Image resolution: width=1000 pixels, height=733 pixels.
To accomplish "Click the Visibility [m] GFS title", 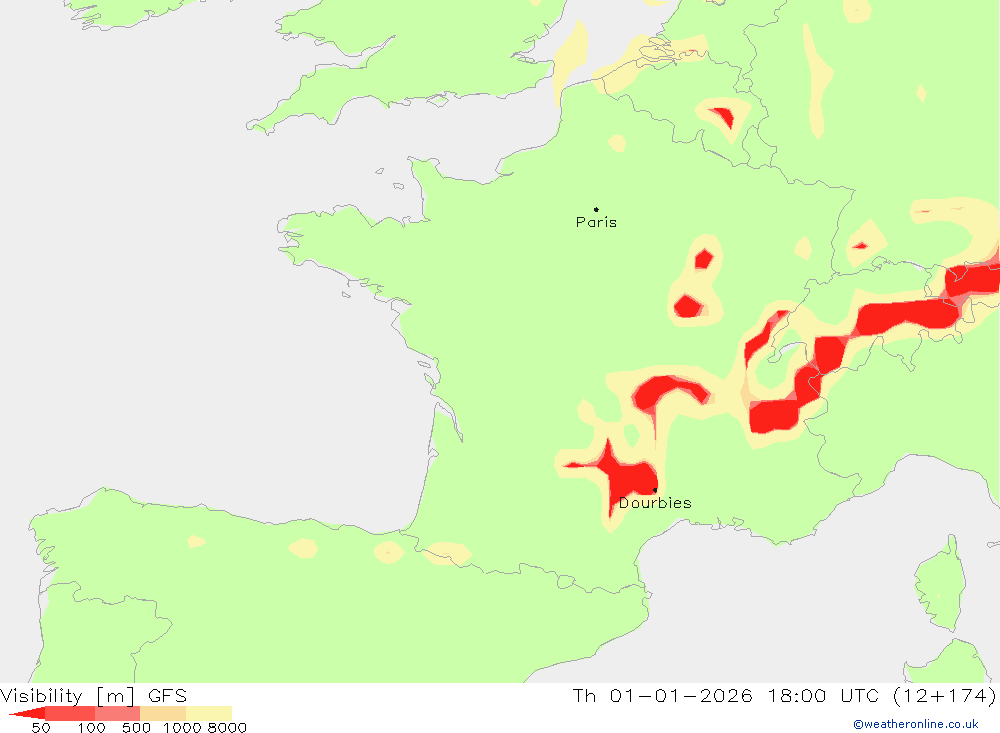I will point(94,695).
